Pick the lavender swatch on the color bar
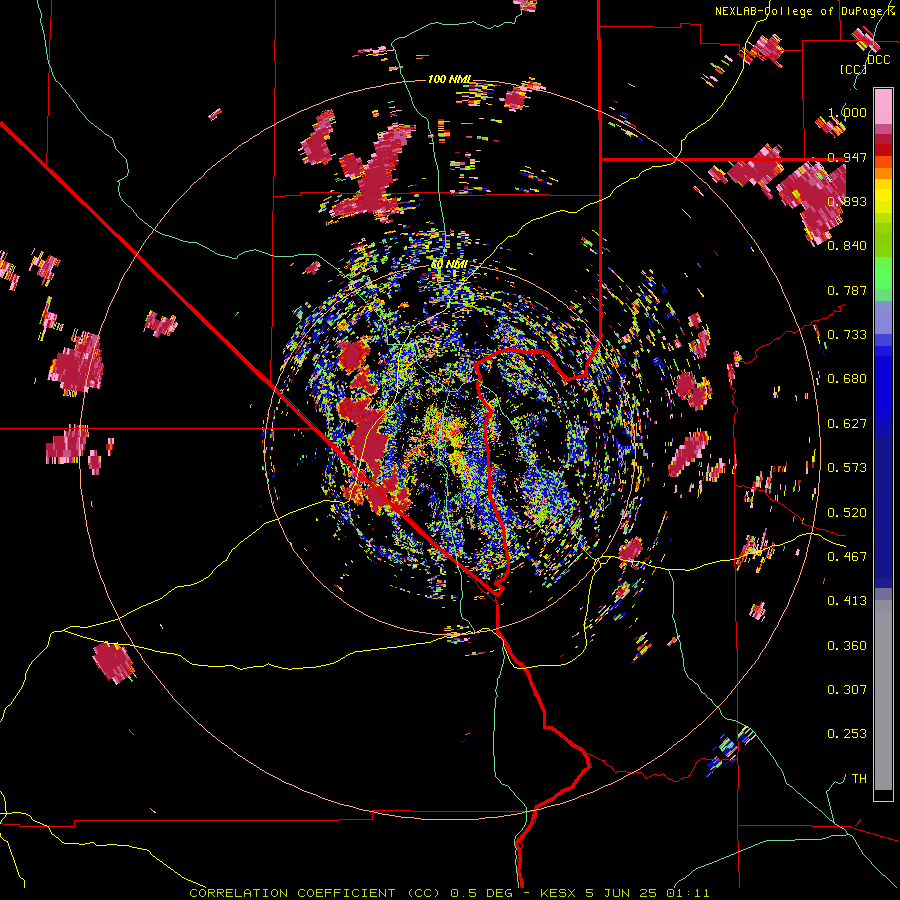The width and height of the screenshot is (900, 900). coord(883,317)
